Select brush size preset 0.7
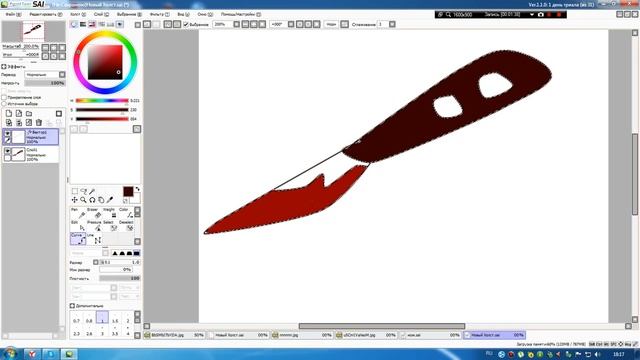 (76, 318)
